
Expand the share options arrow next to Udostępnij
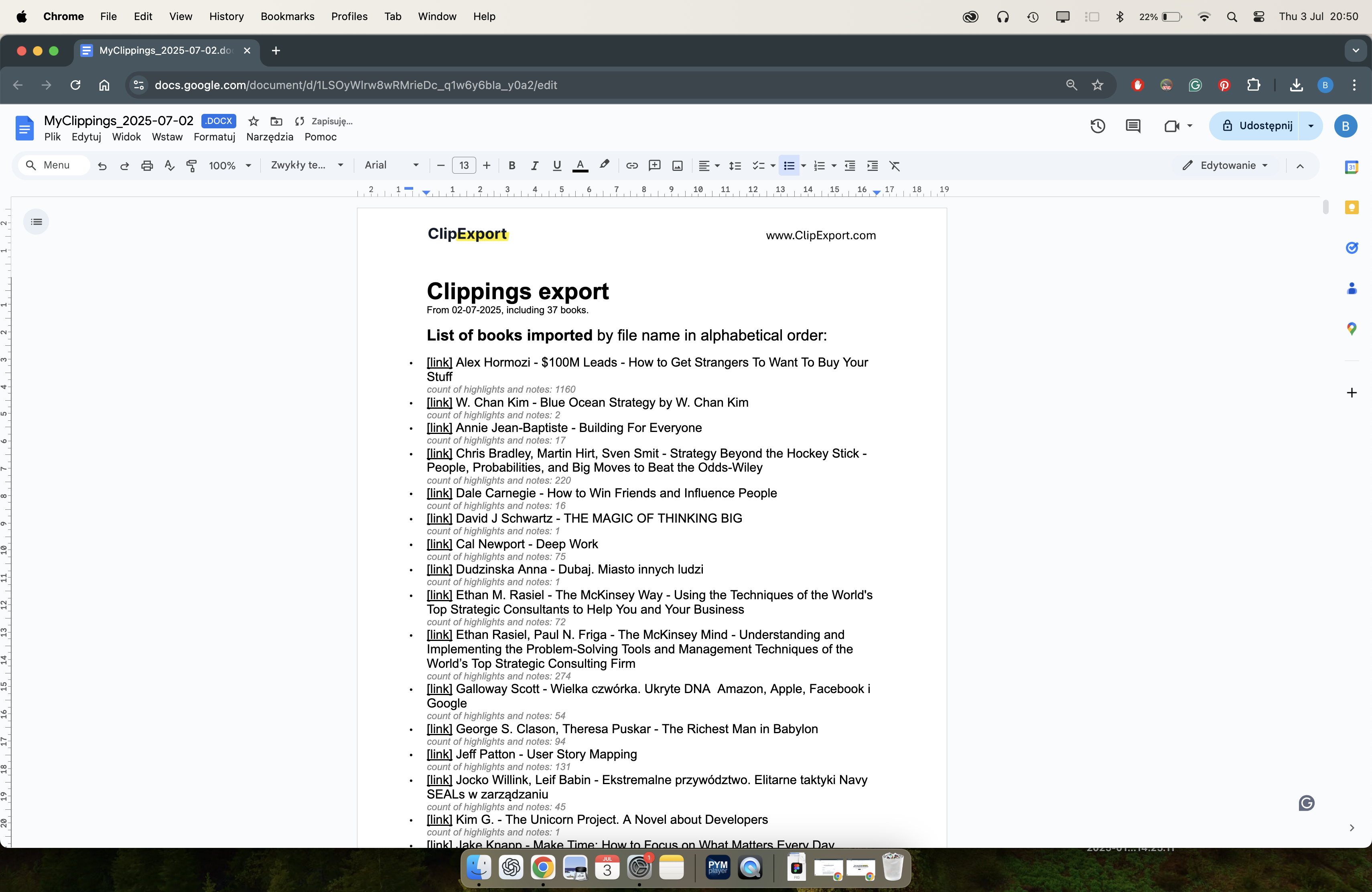1311,126
